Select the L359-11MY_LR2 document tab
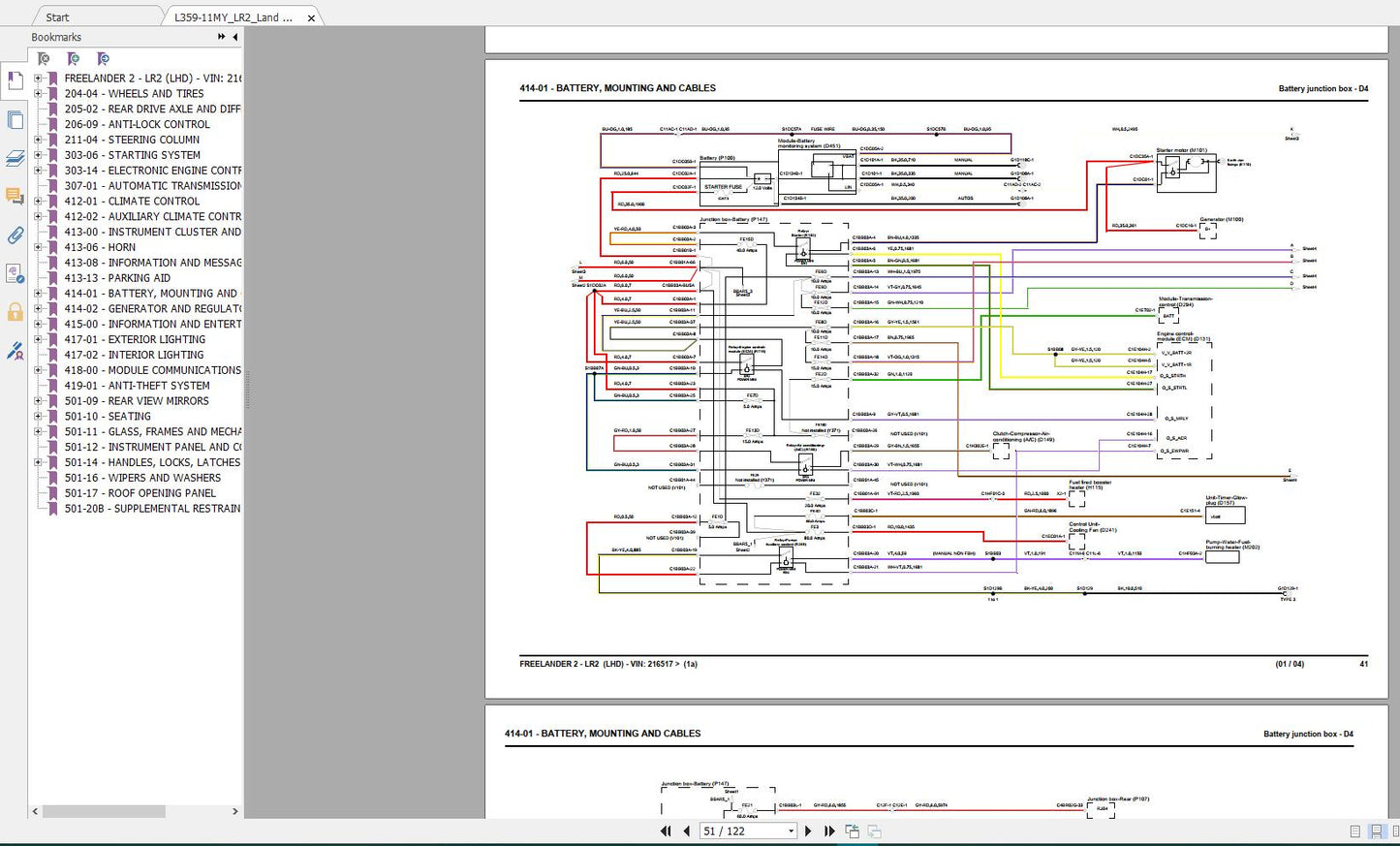The image size is (1400, 846). click(x=233, y=17)
